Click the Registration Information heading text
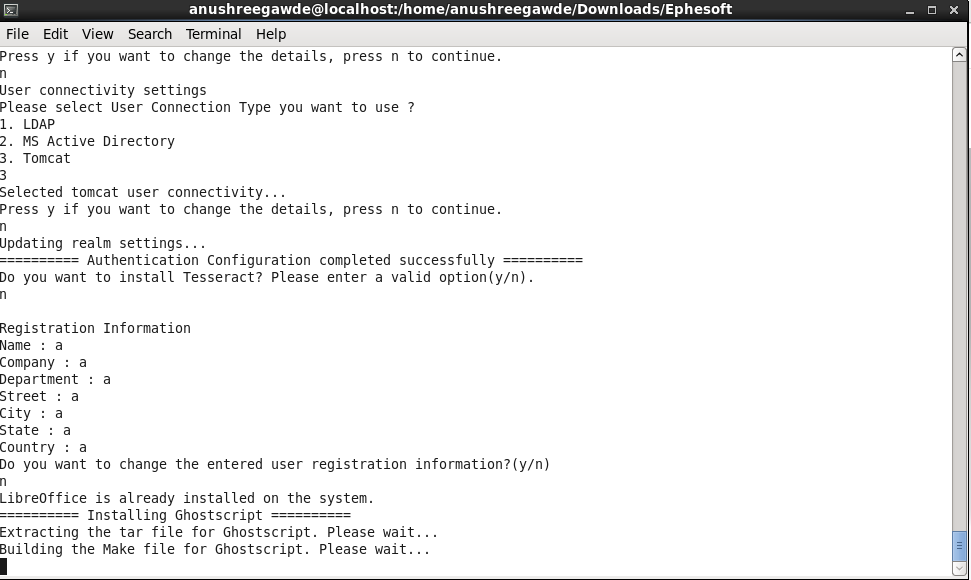Viewport: 971px width, 580px height. (95, 329)
